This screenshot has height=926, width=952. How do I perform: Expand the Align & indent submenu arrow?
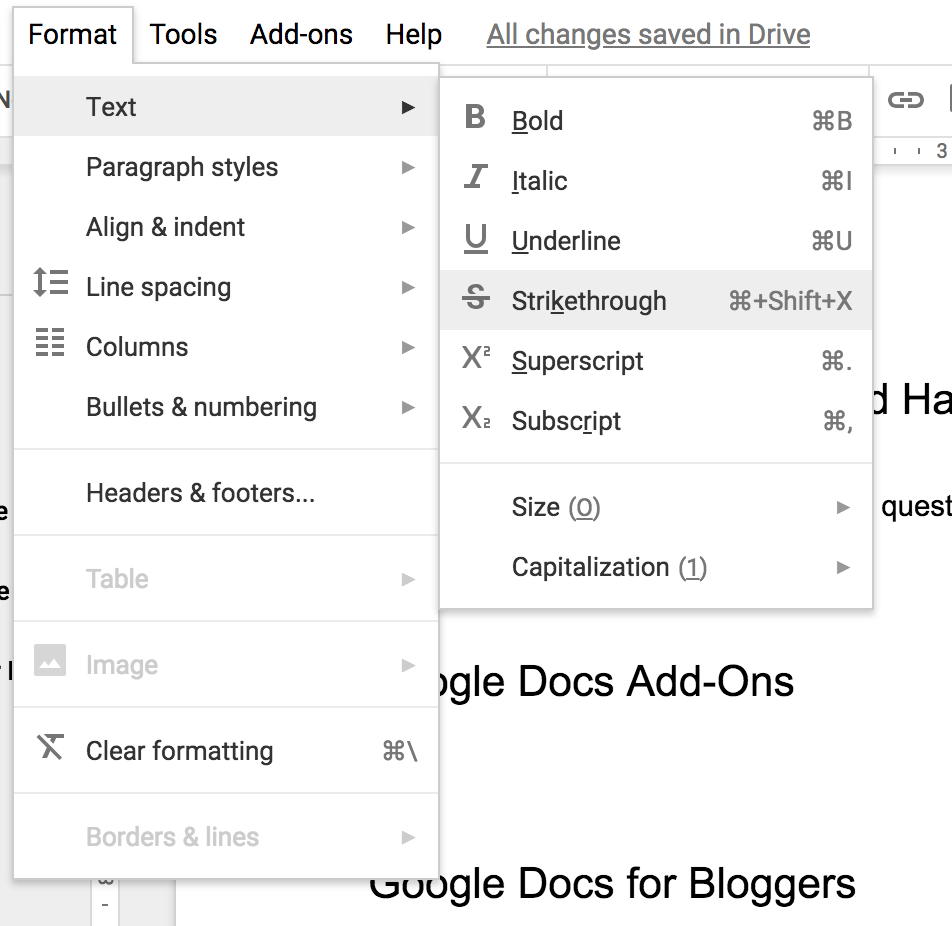(x=408, y=227)
